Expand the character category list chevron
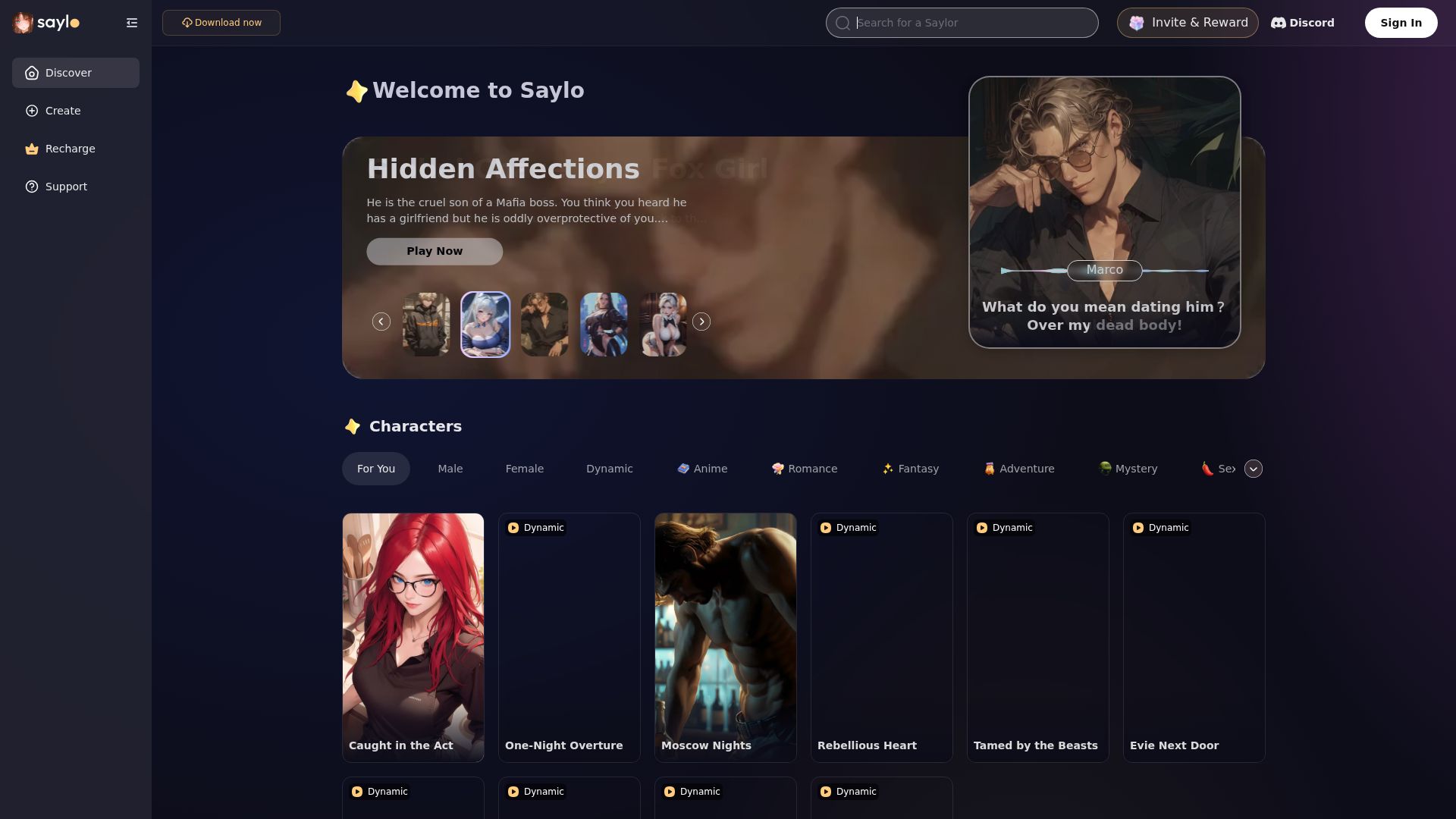Image resolution: width=1456 pixels, height=819 pixels. coord(1254,469)
